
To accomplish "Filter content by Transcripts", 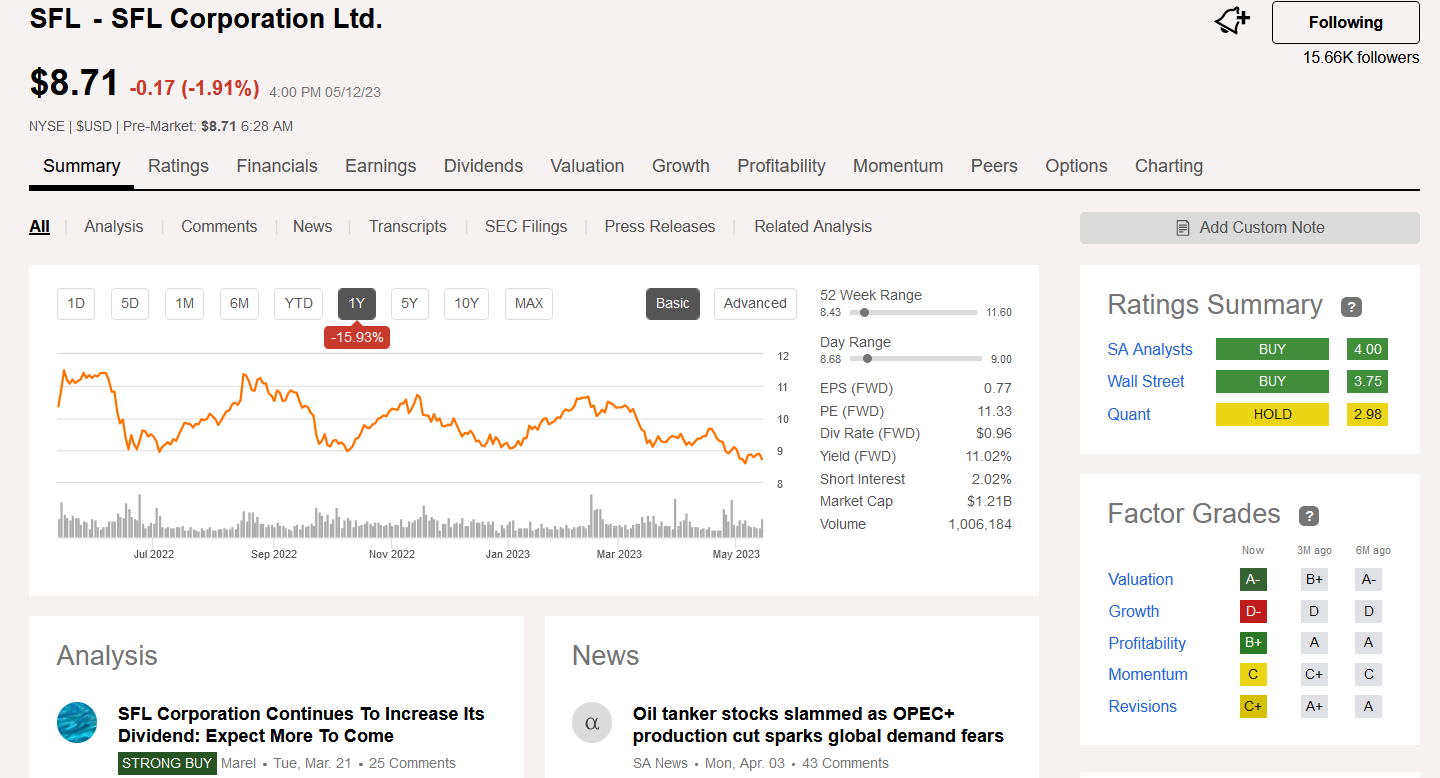I will coord(408,227).
